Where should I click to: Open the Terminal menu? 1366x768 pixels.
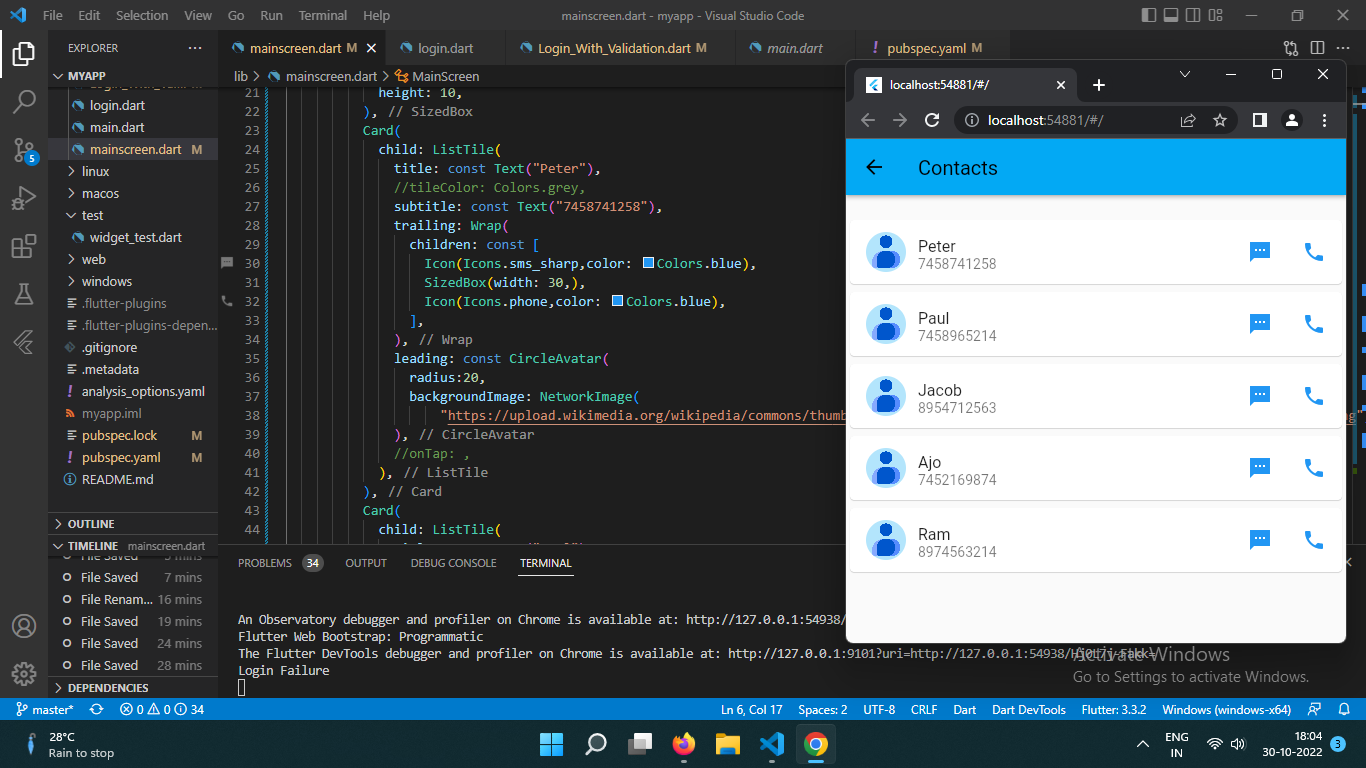pos(322,15)
